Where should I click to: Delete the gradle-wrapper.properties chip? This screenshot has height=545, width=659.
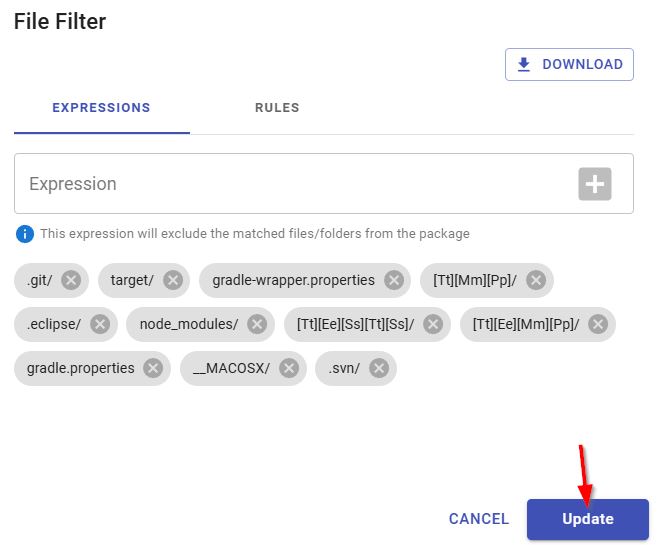[394, 280]
